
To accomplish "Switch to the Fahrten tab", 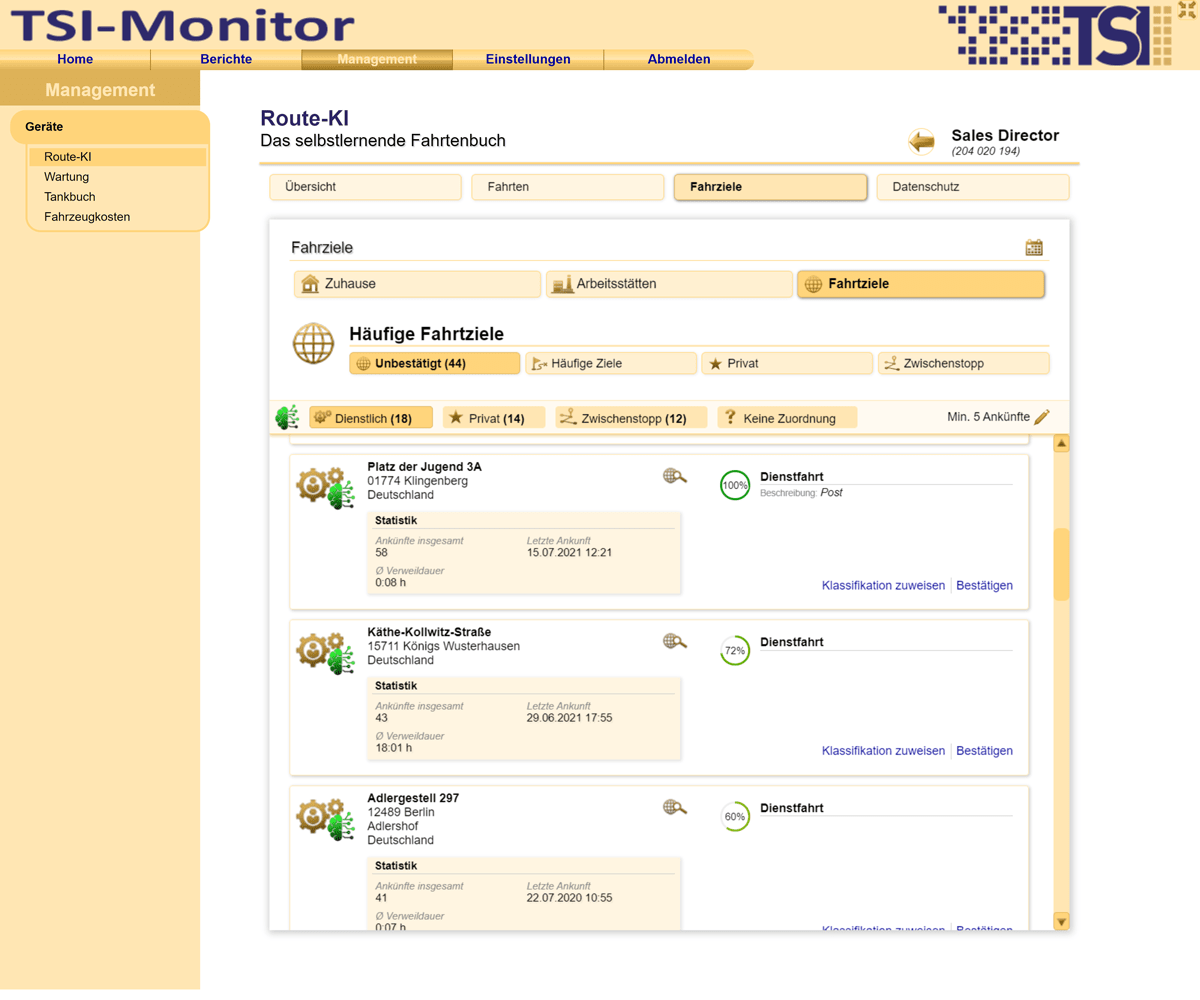I will click(567, 187).
